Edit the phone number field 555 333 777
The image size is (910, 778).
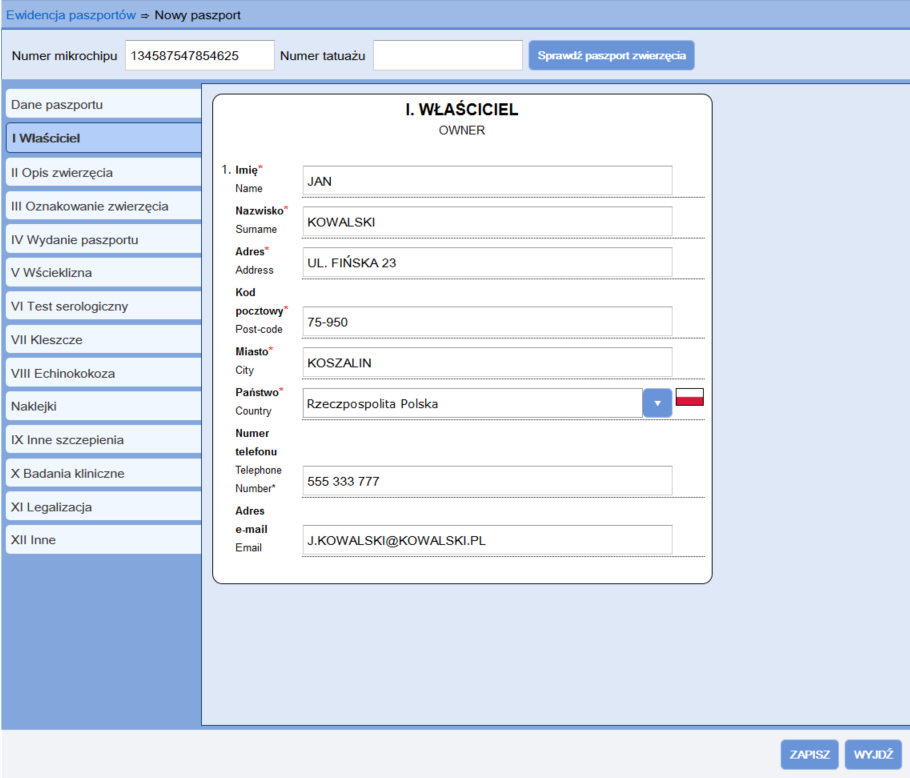488,481
